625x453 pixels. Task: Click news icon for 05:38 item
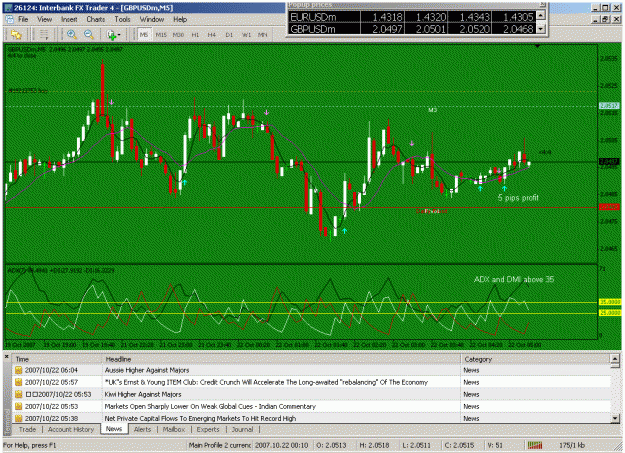click(18, 418)
